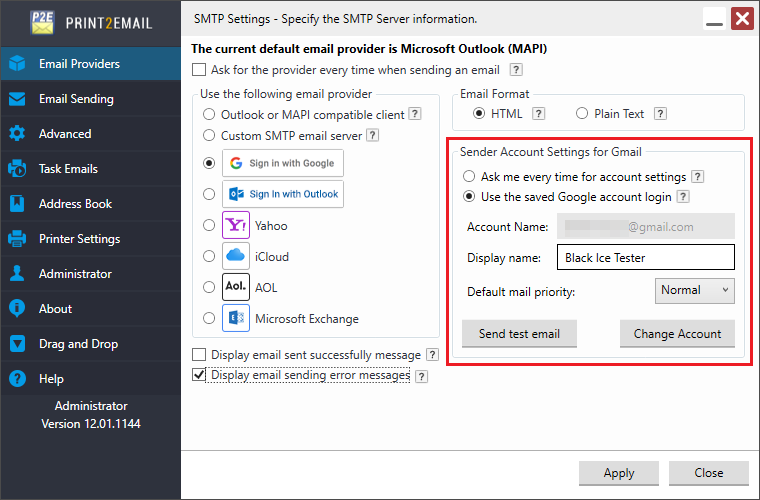Open help for Custom SMTP email server
The image size is (760, 500).
click(373, 135)
